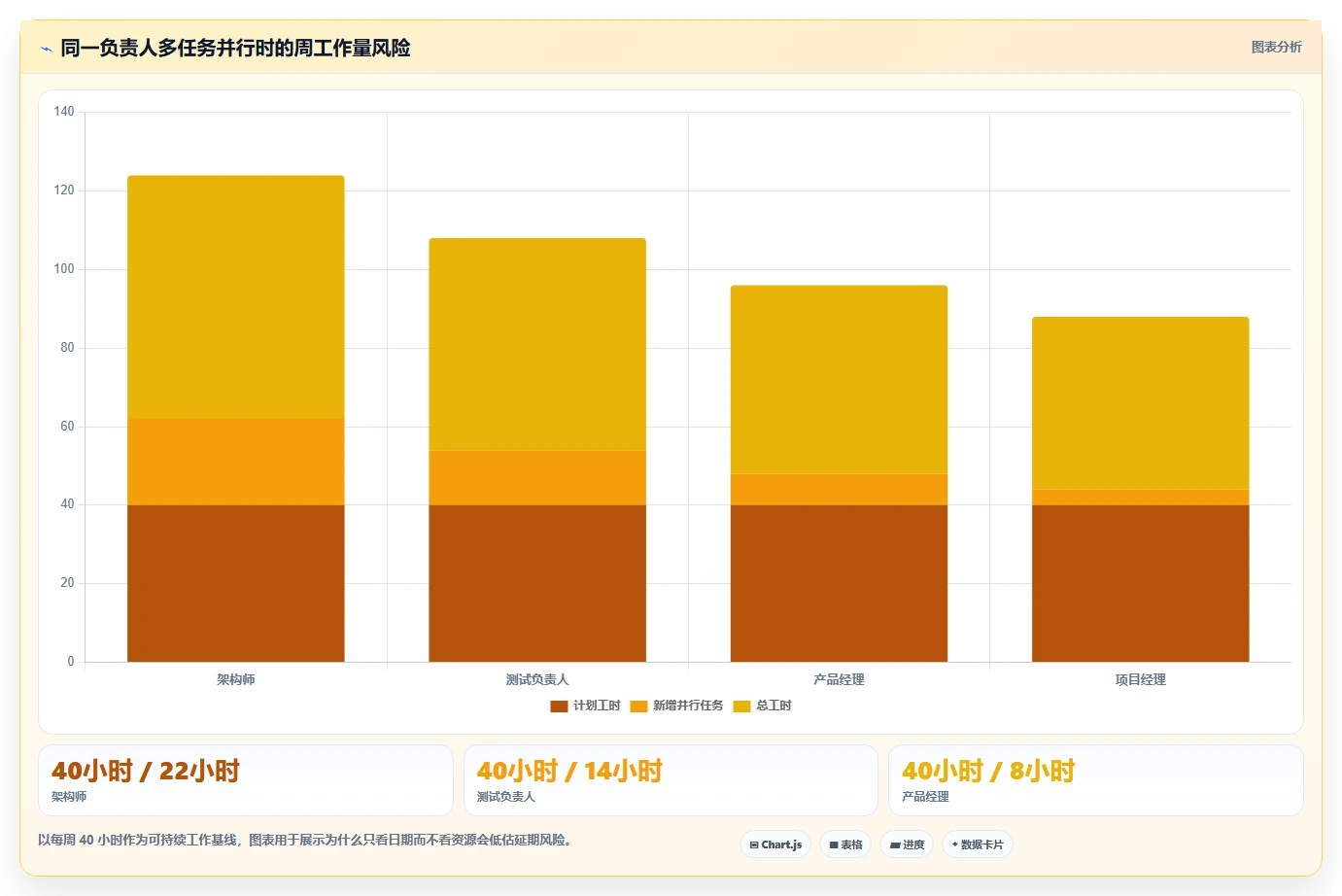Click the 架构师 x-axis label
Image resolution: width=1342 pixels, height=896 pixels.
(x=236, y=679)
